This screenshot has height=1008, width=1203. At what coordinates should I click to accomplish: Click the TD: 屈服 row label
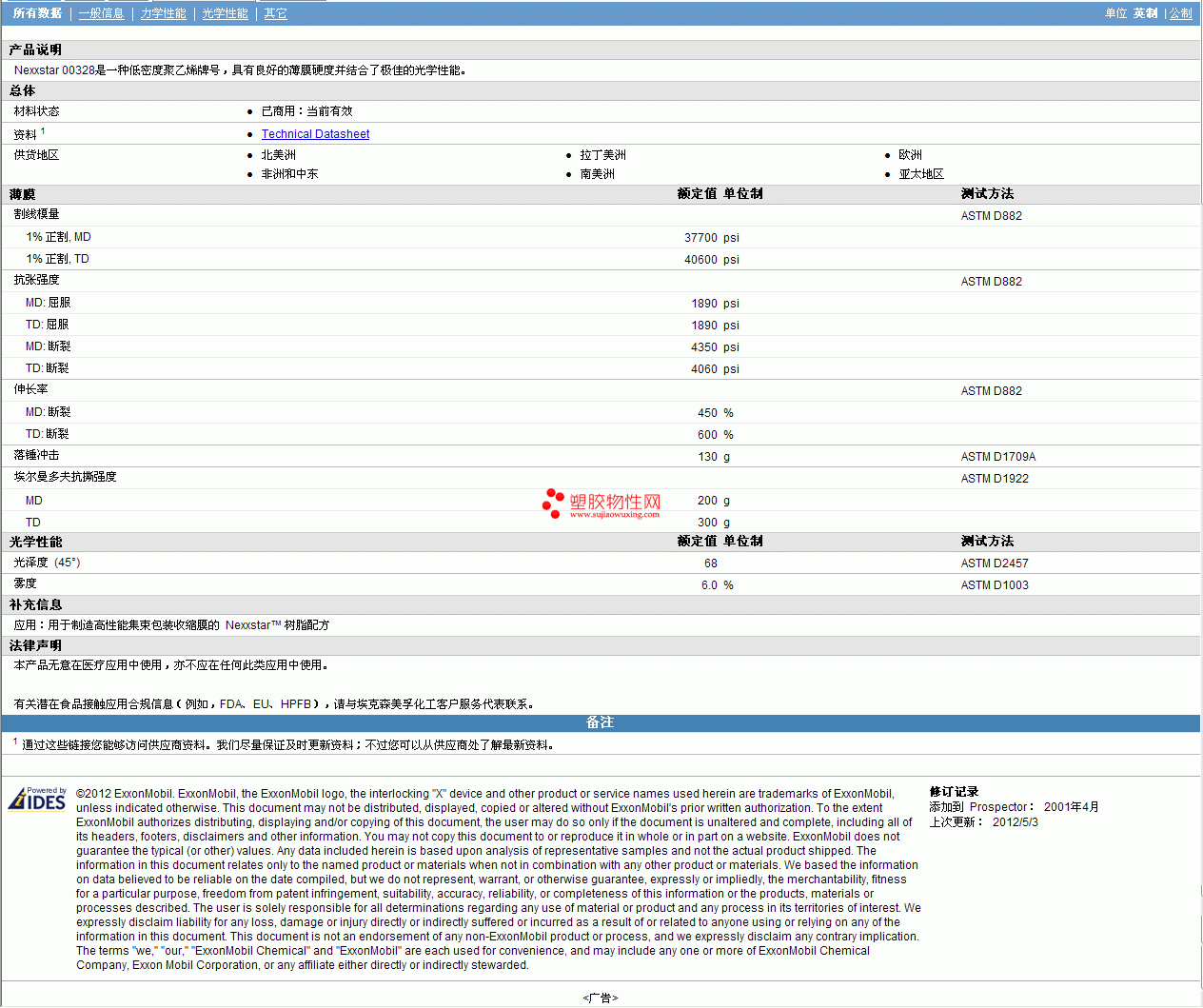(x=48, y=325)
